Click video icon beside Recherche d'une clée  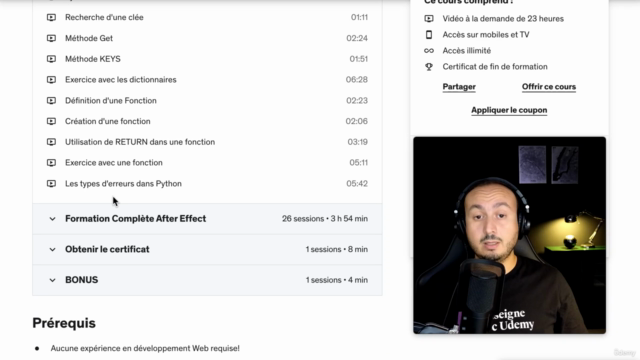pos(51,18)
